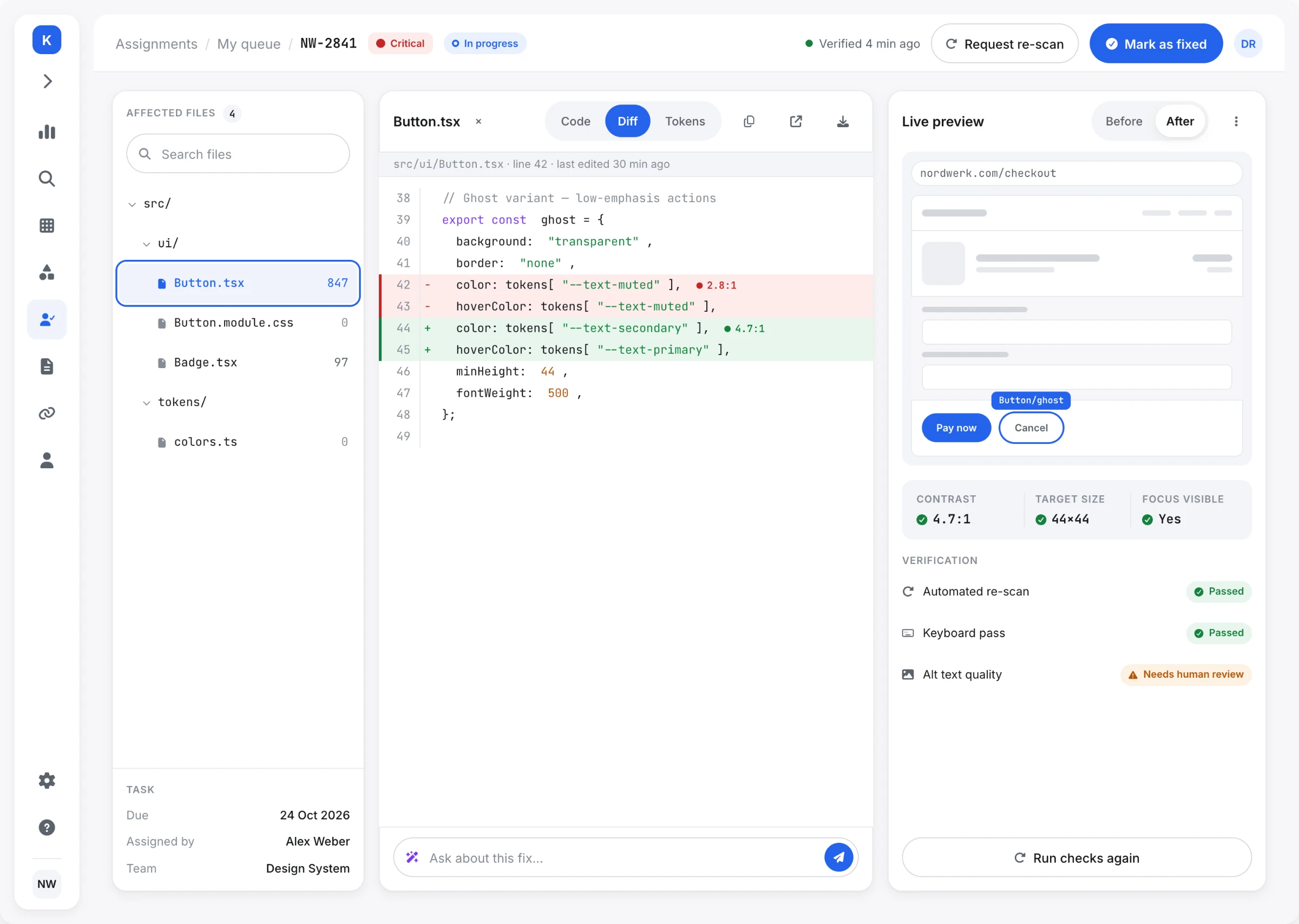Viewport: 1299px width, 924px height.
Task: Click the nordwerk.com/checkout URL bar
Action: click(1077, 173)
